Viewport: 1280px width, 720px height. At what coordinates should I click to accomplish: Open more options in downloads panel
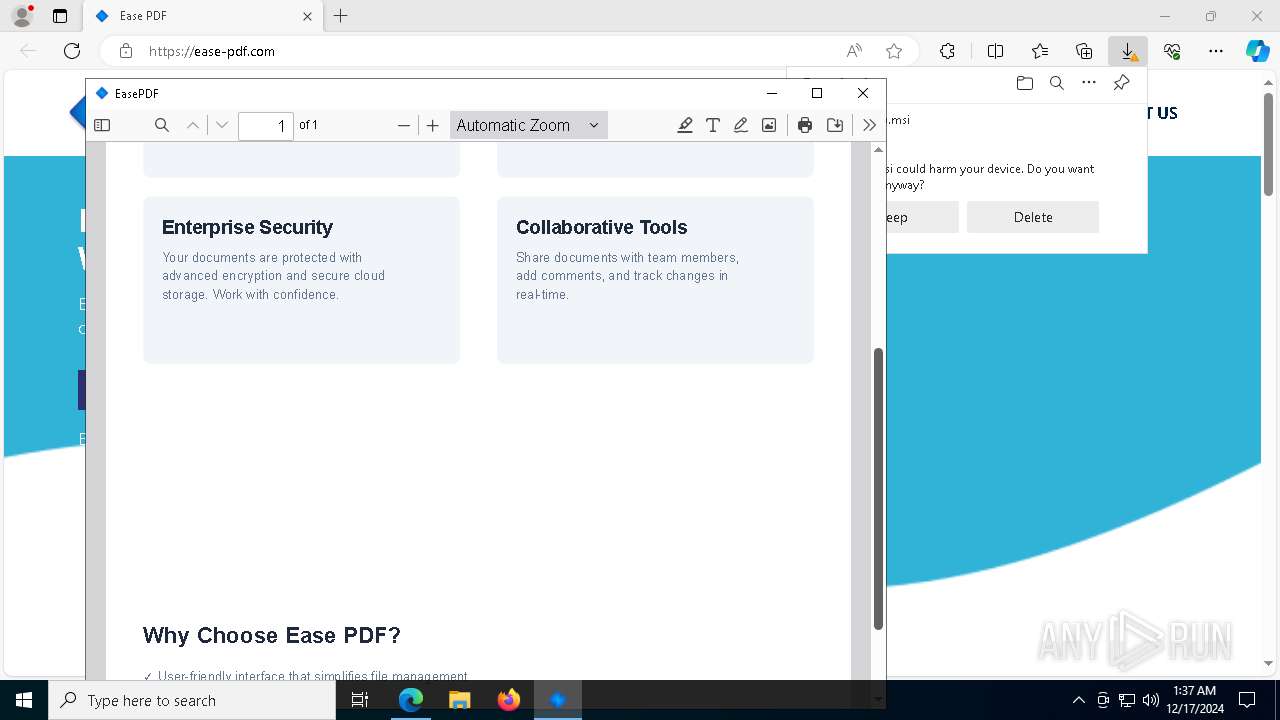point(1089,83)
